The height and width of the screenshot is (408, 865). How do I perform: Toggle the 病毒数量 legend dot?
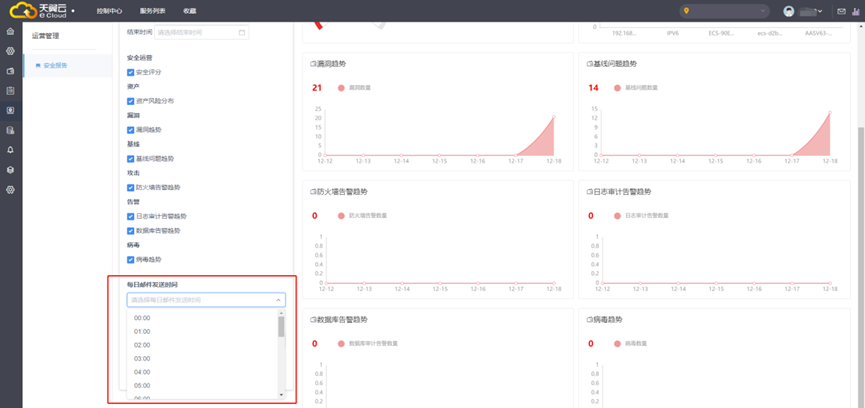coord(617,343)
